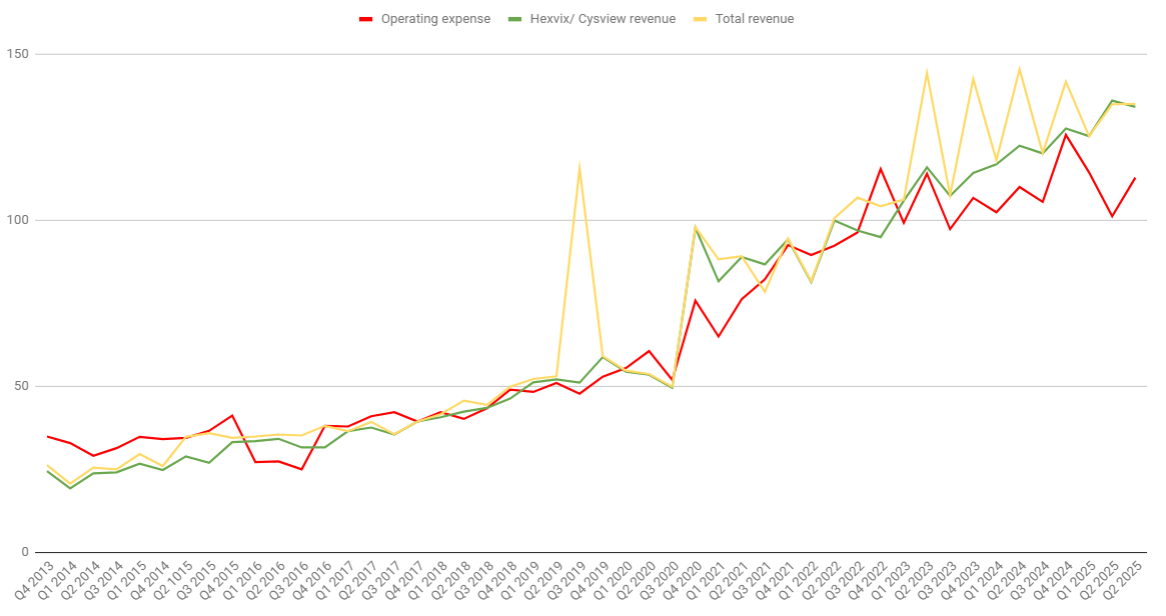Click the Operating expense dip at Q3 2016
The image size is (1166, 616).
click(x=301, y=469)
